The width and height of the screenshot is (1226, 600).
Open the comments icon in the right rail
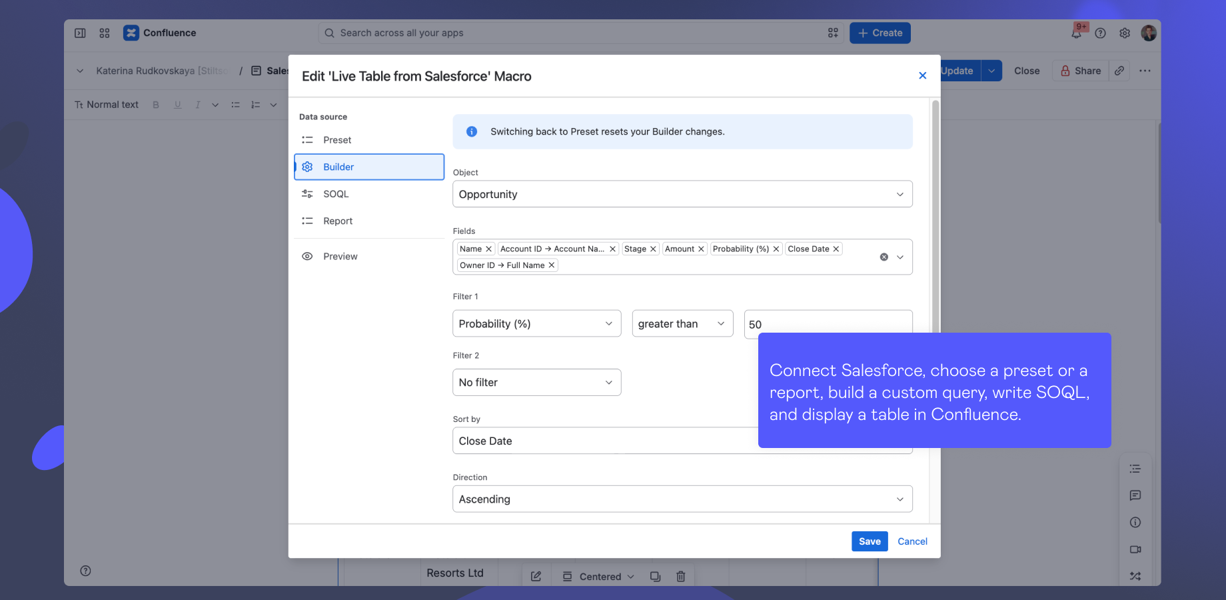tap(1135, 496)
